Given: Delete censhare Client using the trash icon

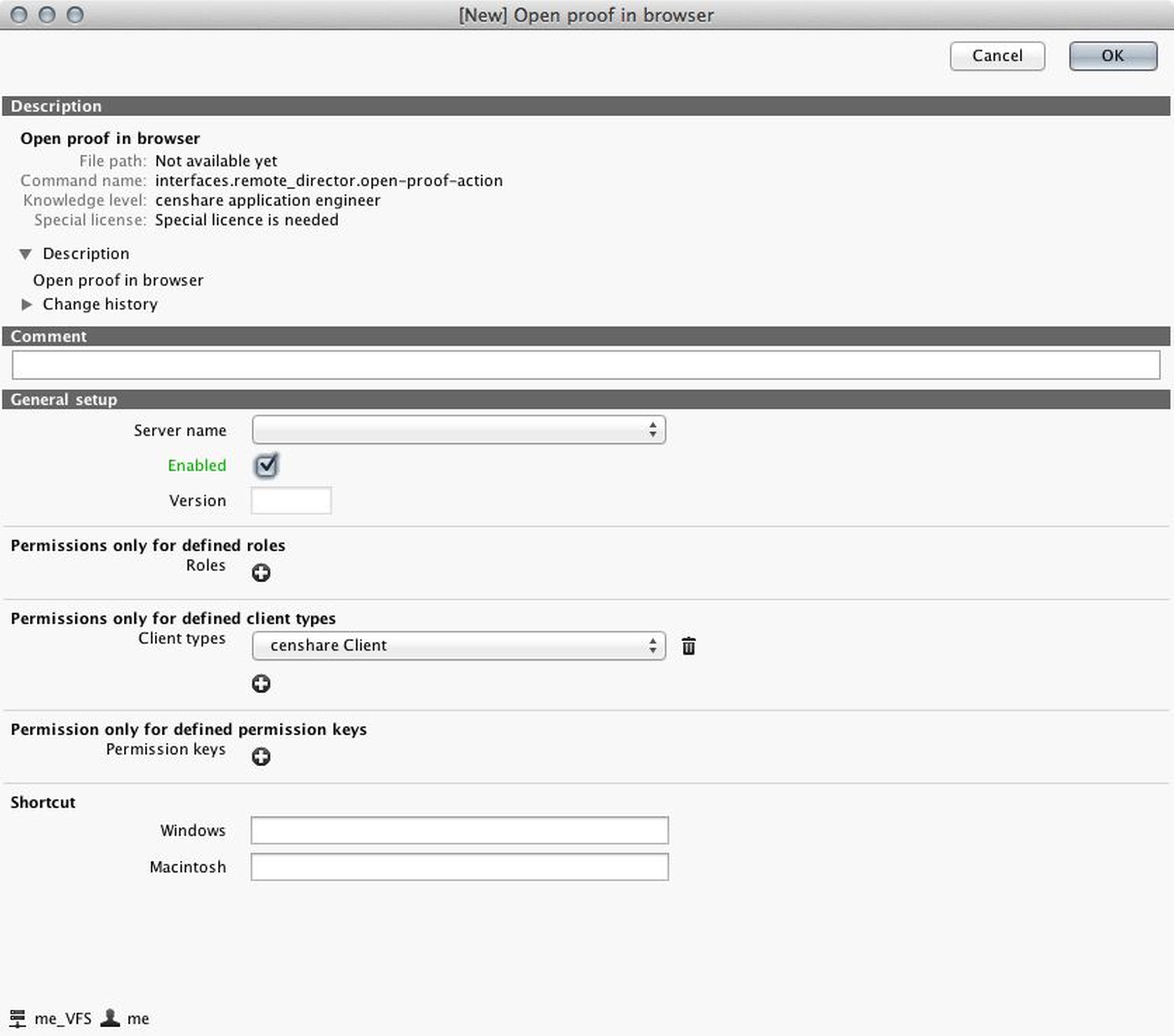Looking at the screenshot, I should pyautogui.click(x=687, y=645).
